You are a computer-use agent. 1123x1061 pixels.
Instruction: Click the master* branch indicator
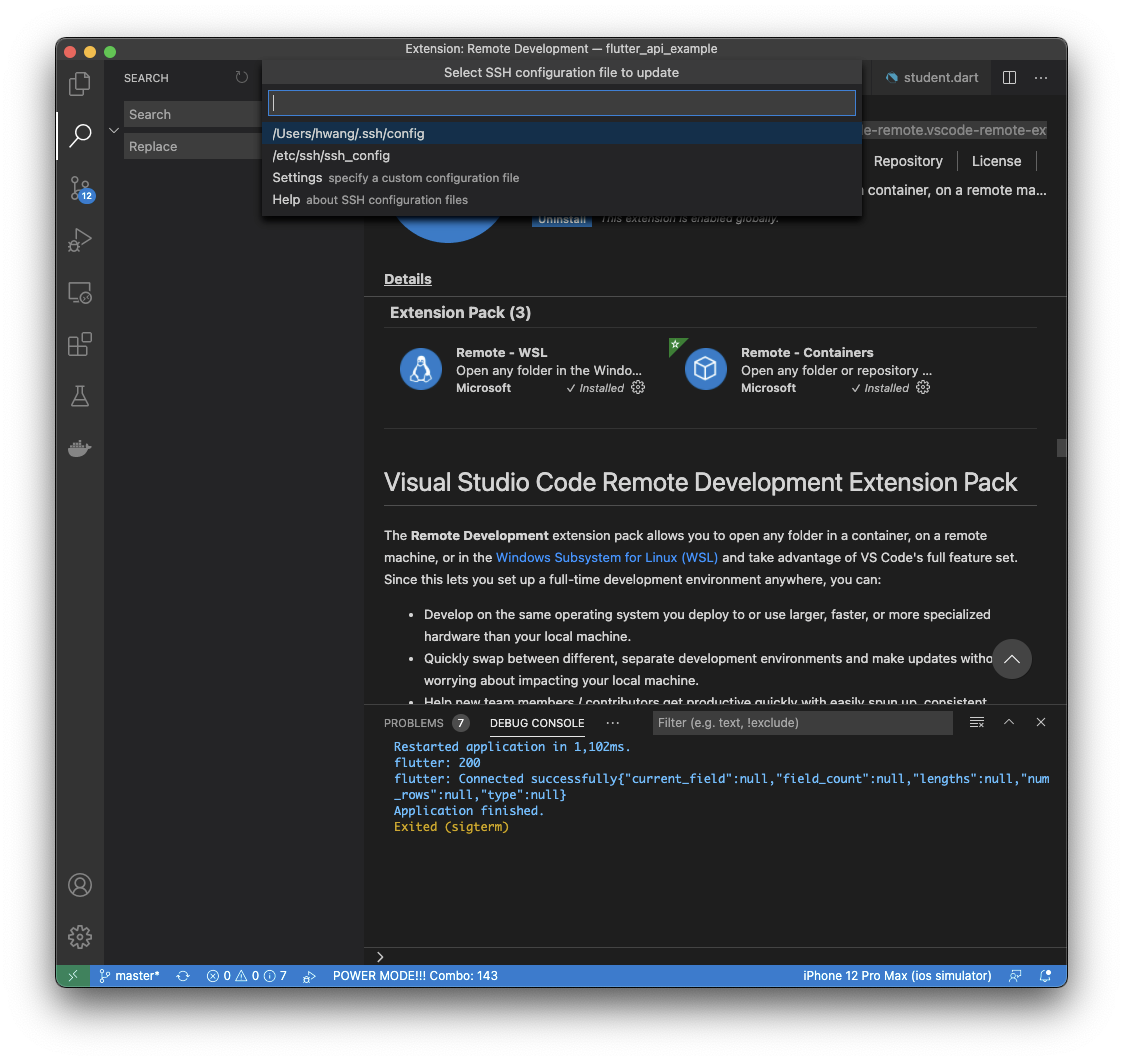coord(129,976)
